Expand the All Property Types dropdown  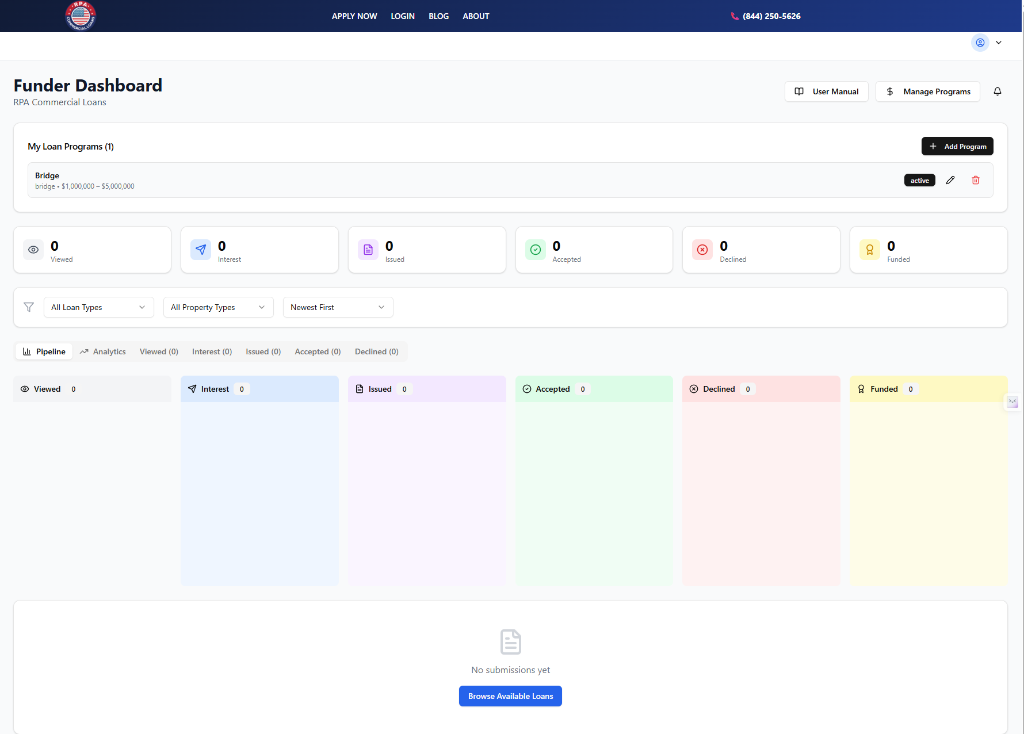218,307
